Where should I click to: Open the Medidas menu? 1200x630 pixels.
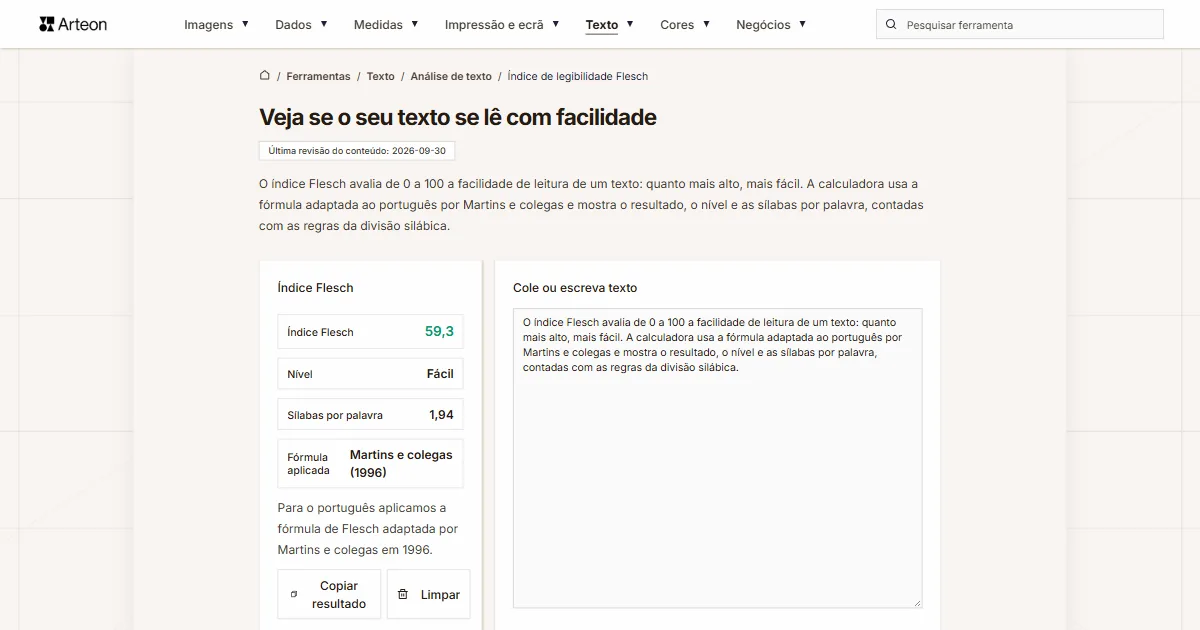coord(378,24)
